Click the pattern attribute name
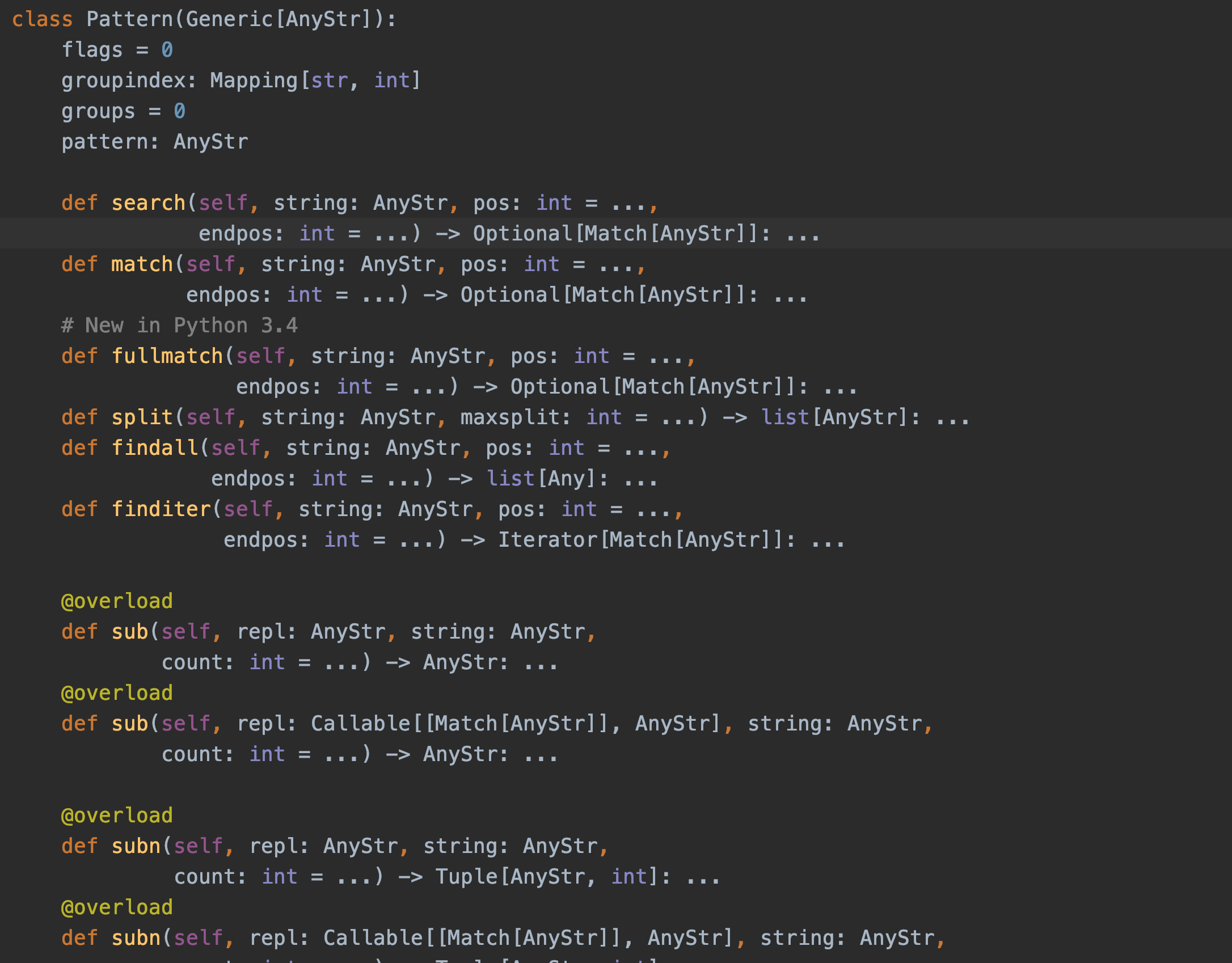This screenshot has height=963, width=1232. (x=104, y=142)
